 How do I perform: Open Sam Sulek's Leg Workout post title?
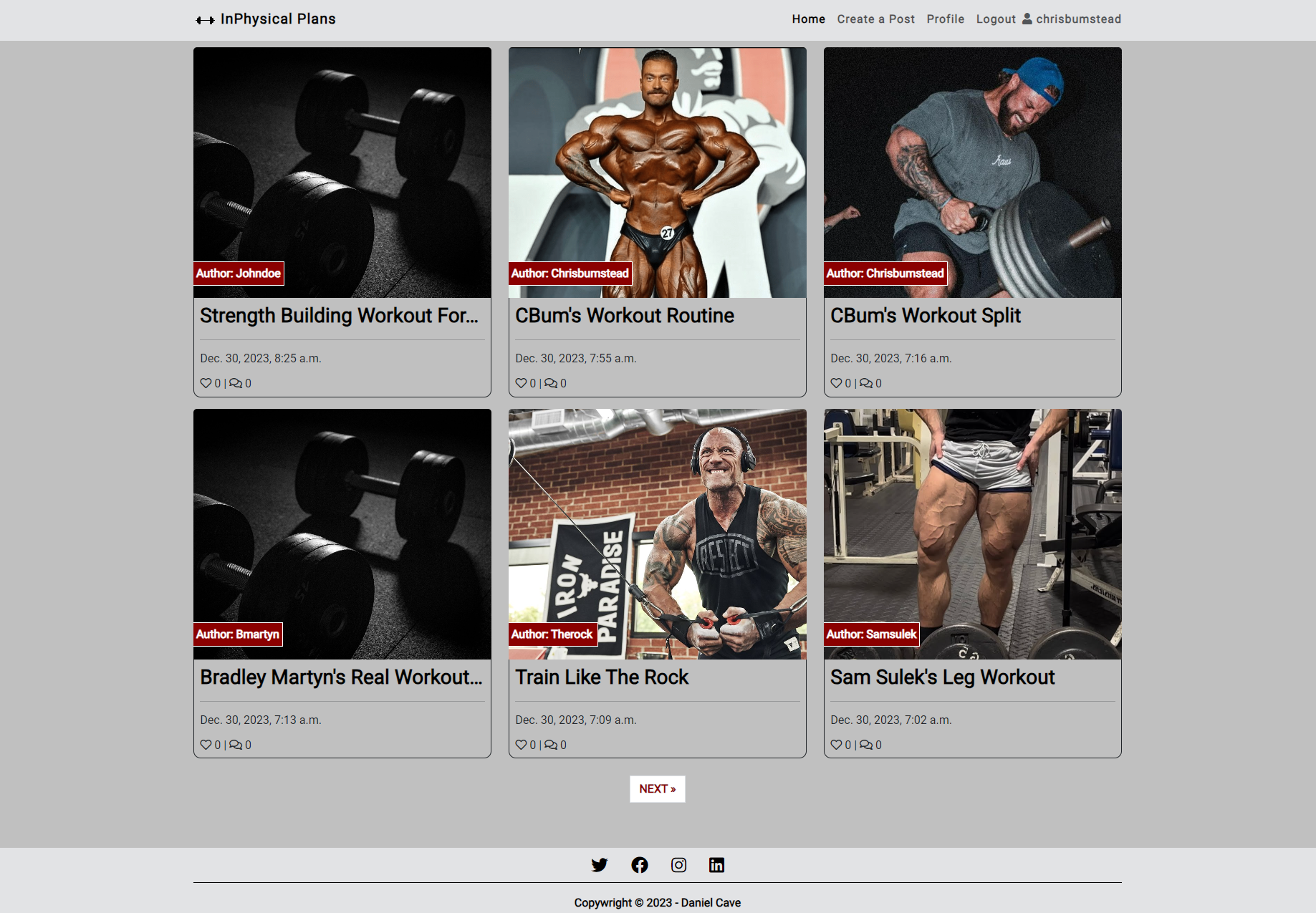click(943, 677)
